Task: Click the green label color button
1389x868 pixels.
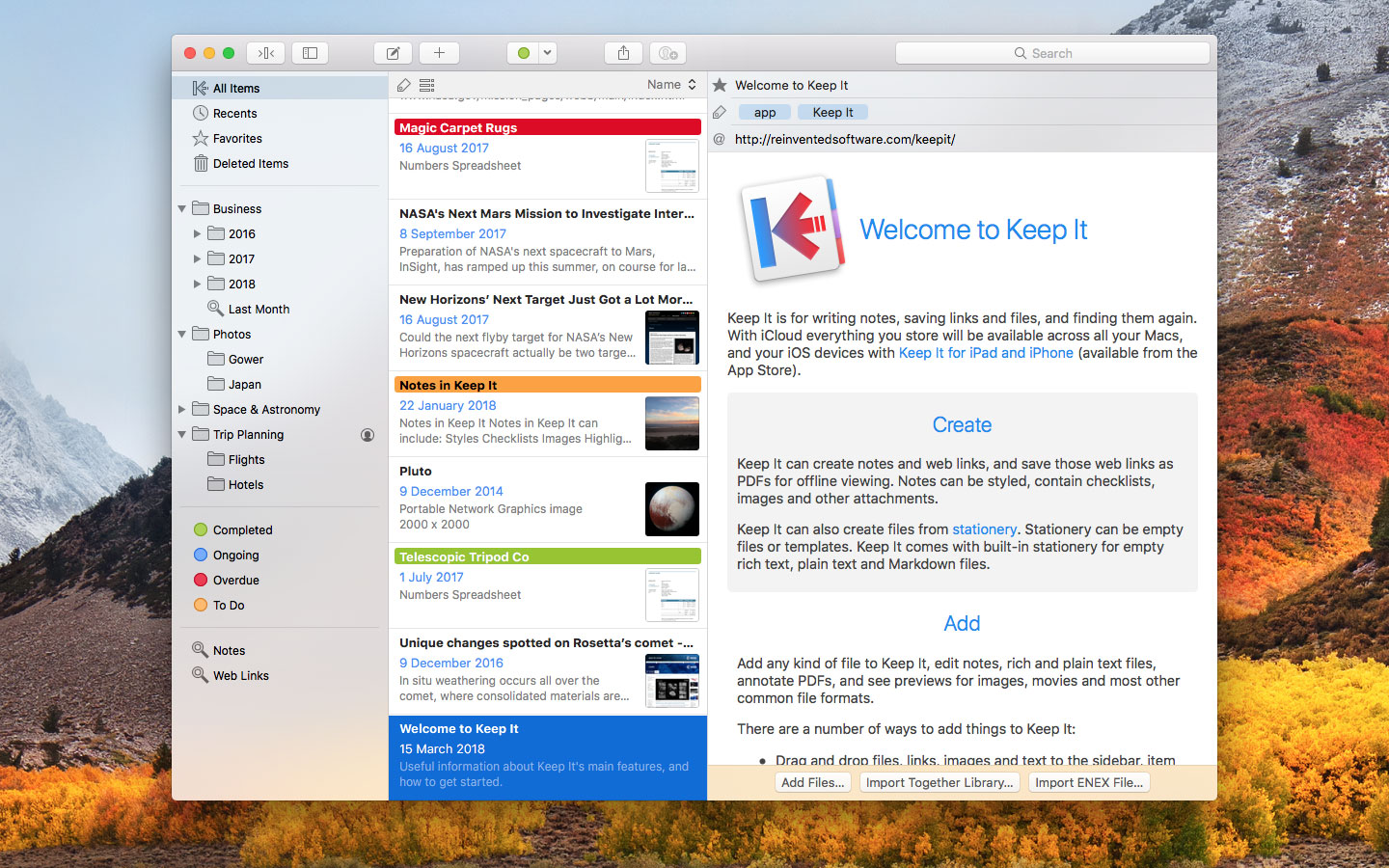Action: 523,53
